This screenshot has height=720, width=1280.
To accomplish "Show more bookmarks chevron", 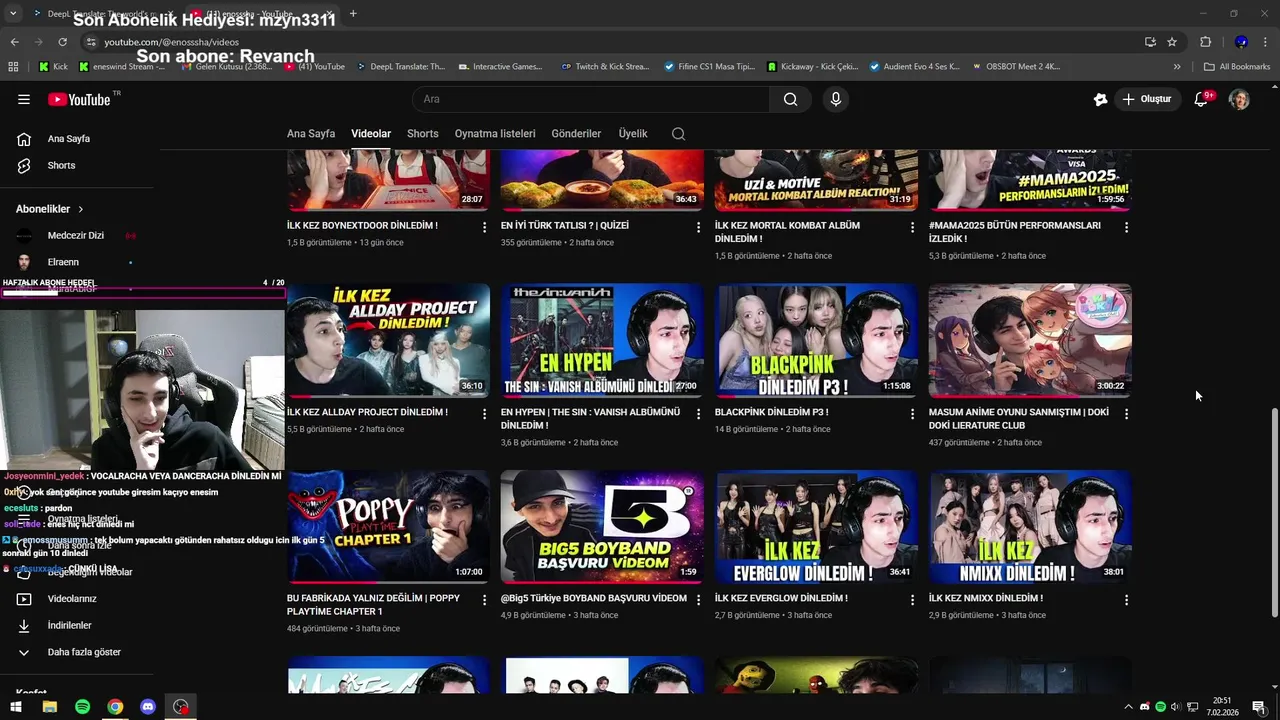I will 1177,67.
